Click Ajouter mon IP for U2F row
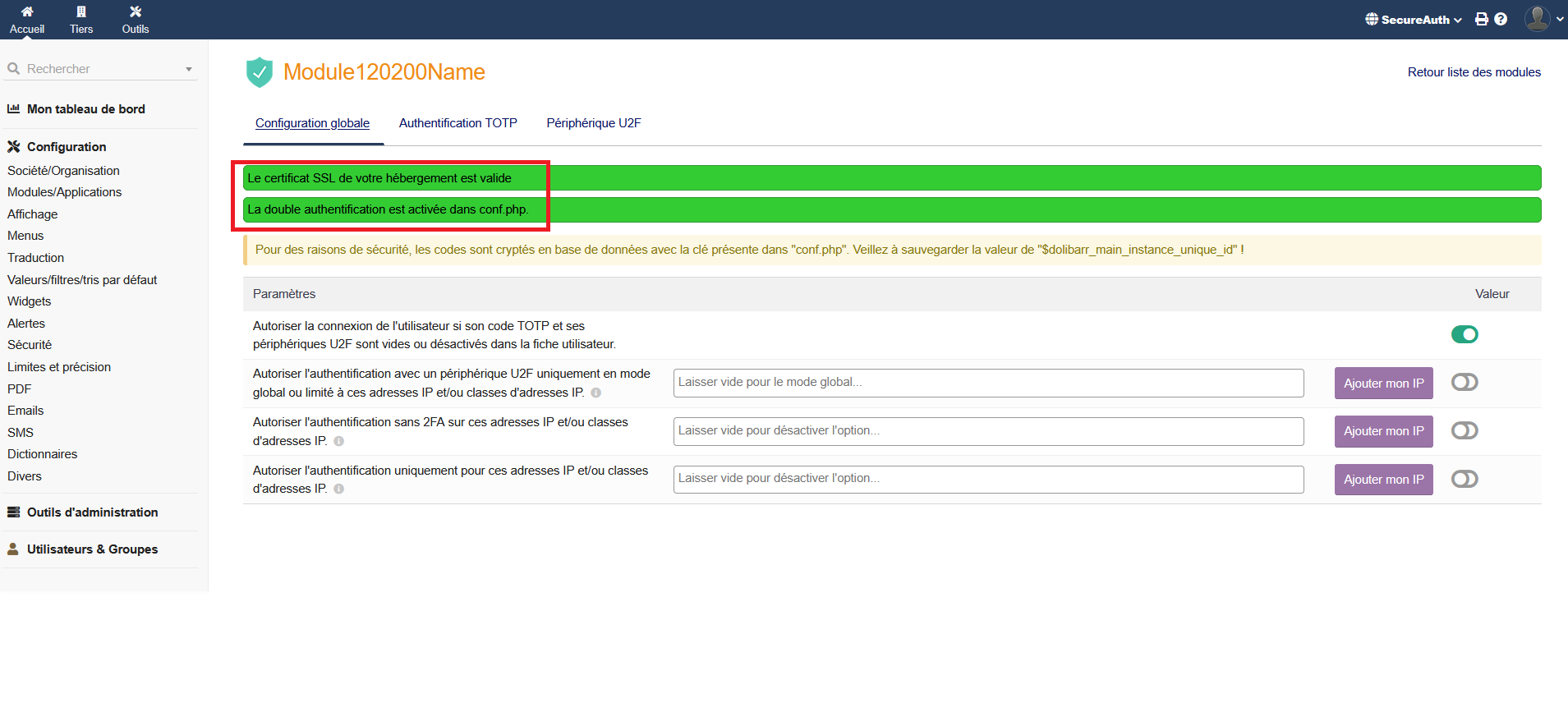This screenshot has width=1568, height=703. click(1383, 384)
